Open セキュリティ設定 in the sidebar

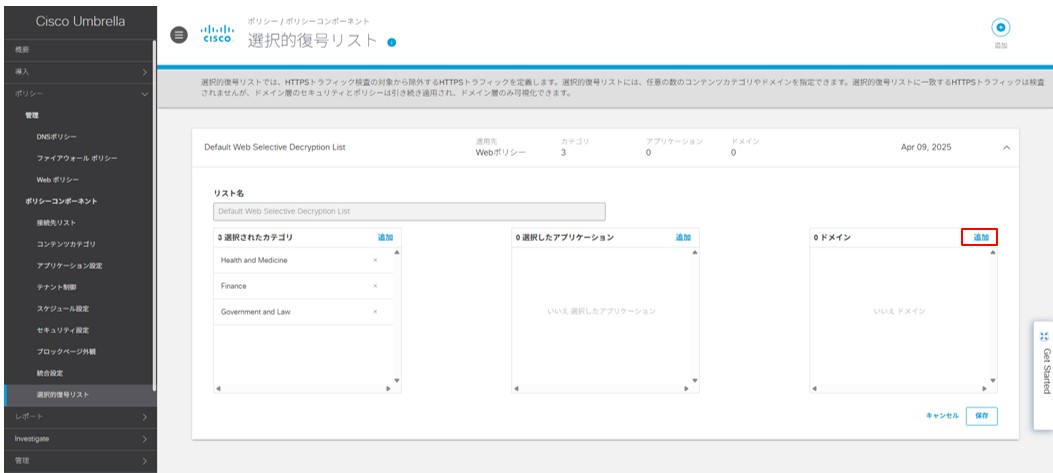click(62, 330)
